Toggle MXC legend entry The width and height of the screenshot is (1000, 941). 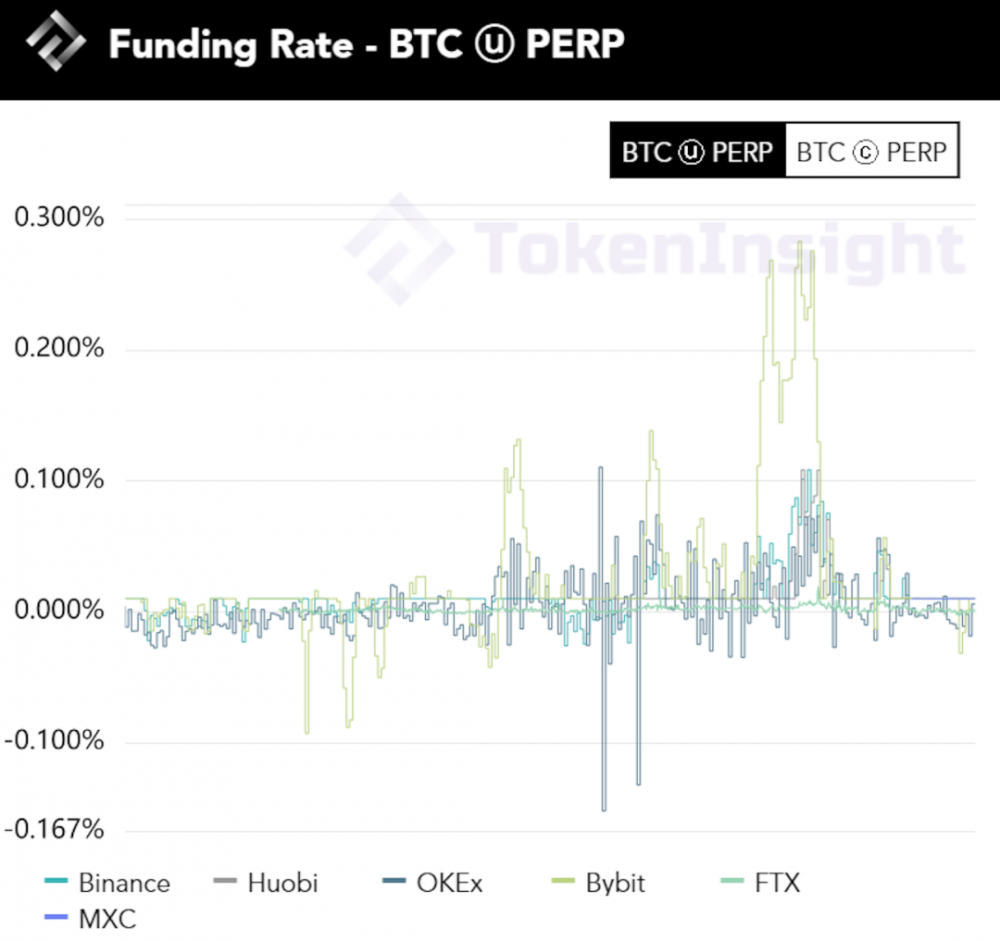point(107,917)
